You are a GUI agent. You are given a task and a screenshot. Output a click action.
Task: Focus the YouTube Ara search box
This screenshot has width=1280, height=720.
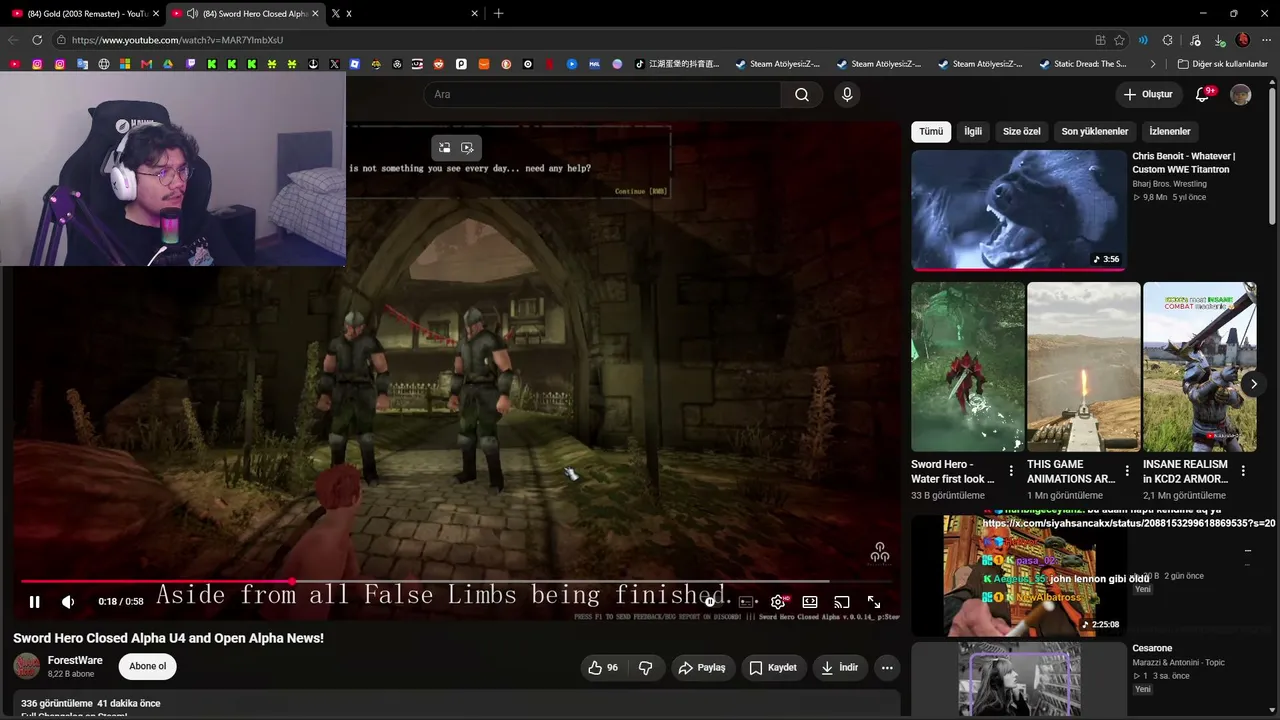[602, 94]
